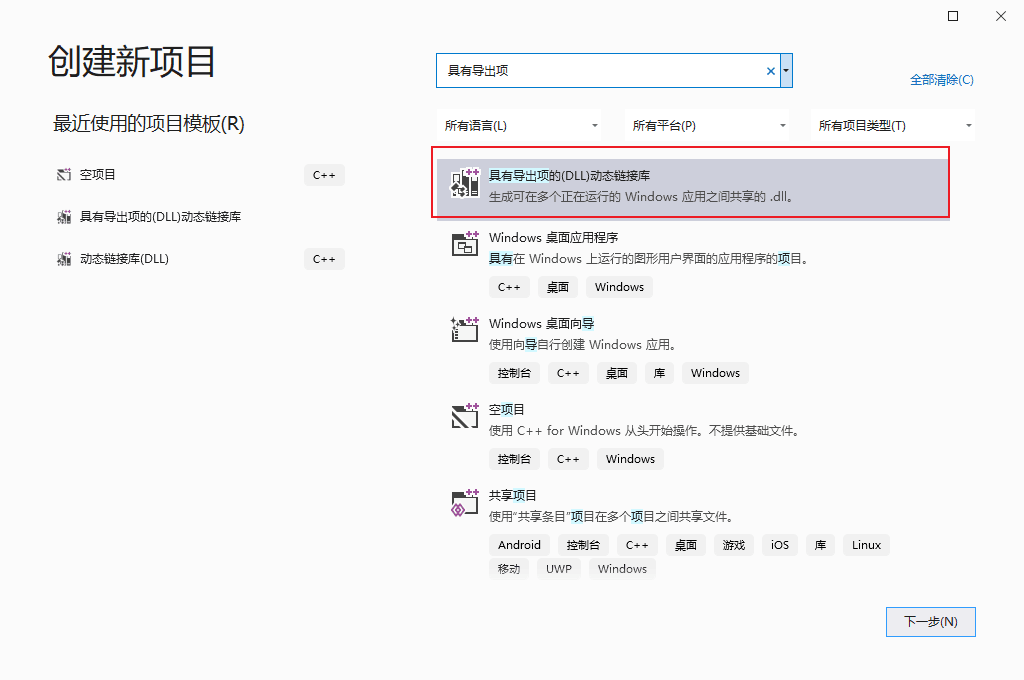Click the 空项目 icon in recent templates
The width and height of the screenshot is (1024, 680).
pos(63,174)
